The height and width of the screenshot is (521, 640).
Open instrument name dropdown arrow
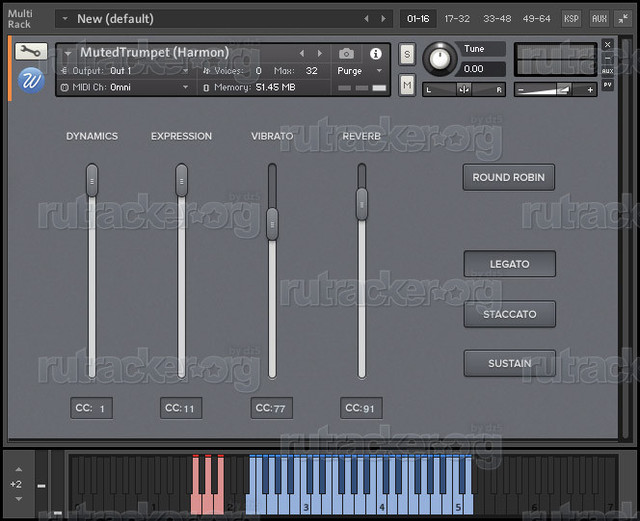(68, 53)
